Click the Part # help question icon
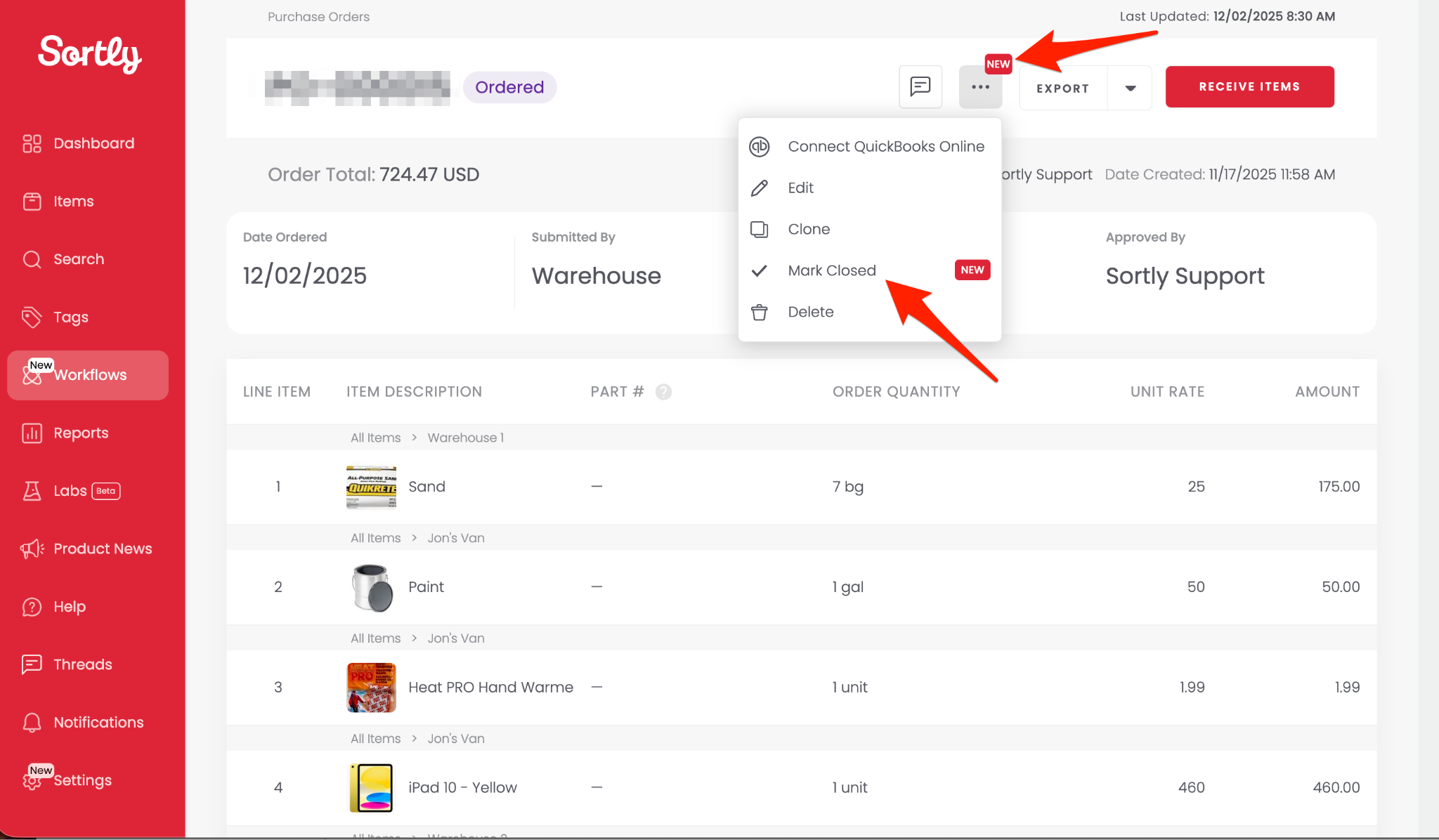This screenshot has height=840, width=1439. pyautogui.click(x=663, y=392)
